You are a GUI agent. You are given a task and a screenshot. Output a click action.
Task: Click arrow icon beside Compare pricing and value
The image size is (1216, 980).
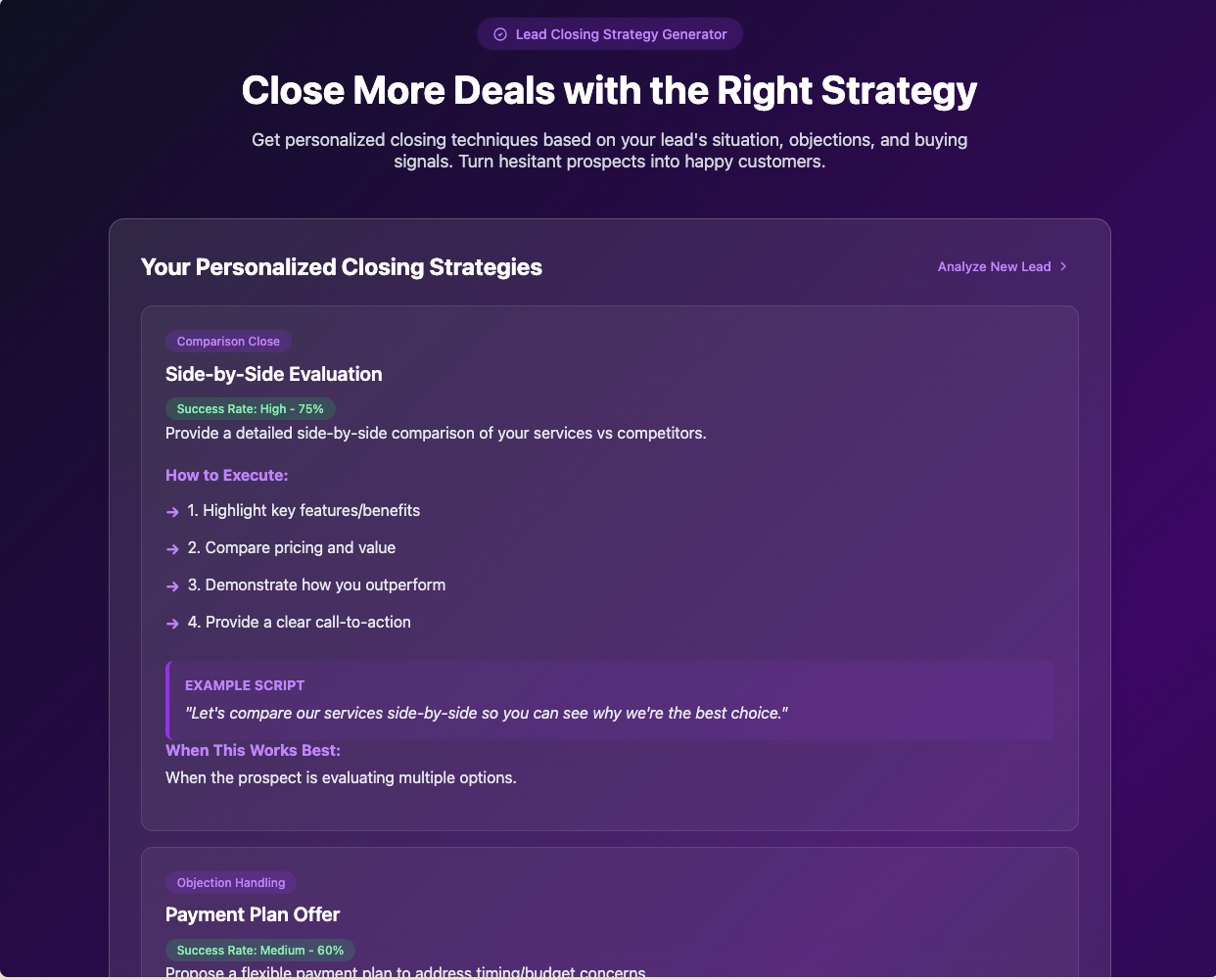point(172,549)
